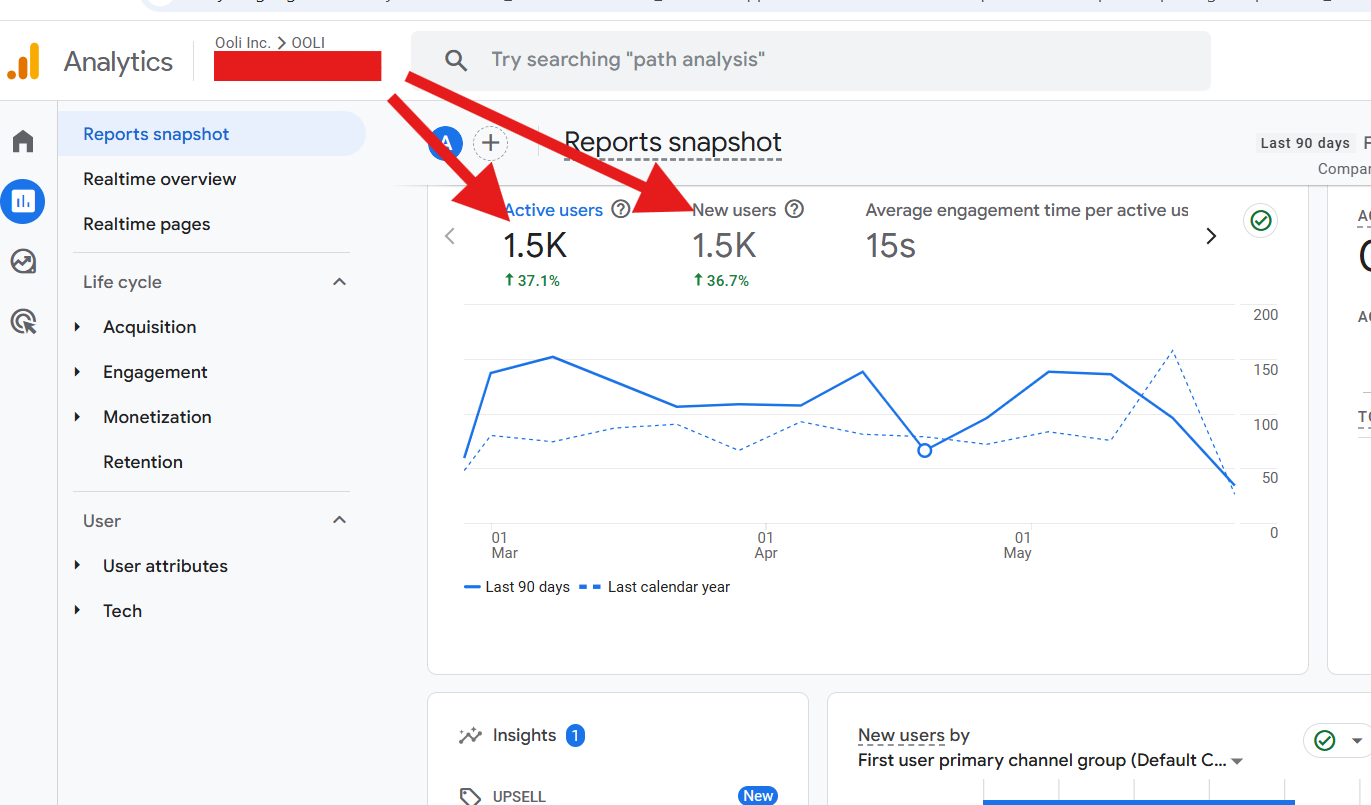
Task: Open Realtime pages report
Action: 147,224
